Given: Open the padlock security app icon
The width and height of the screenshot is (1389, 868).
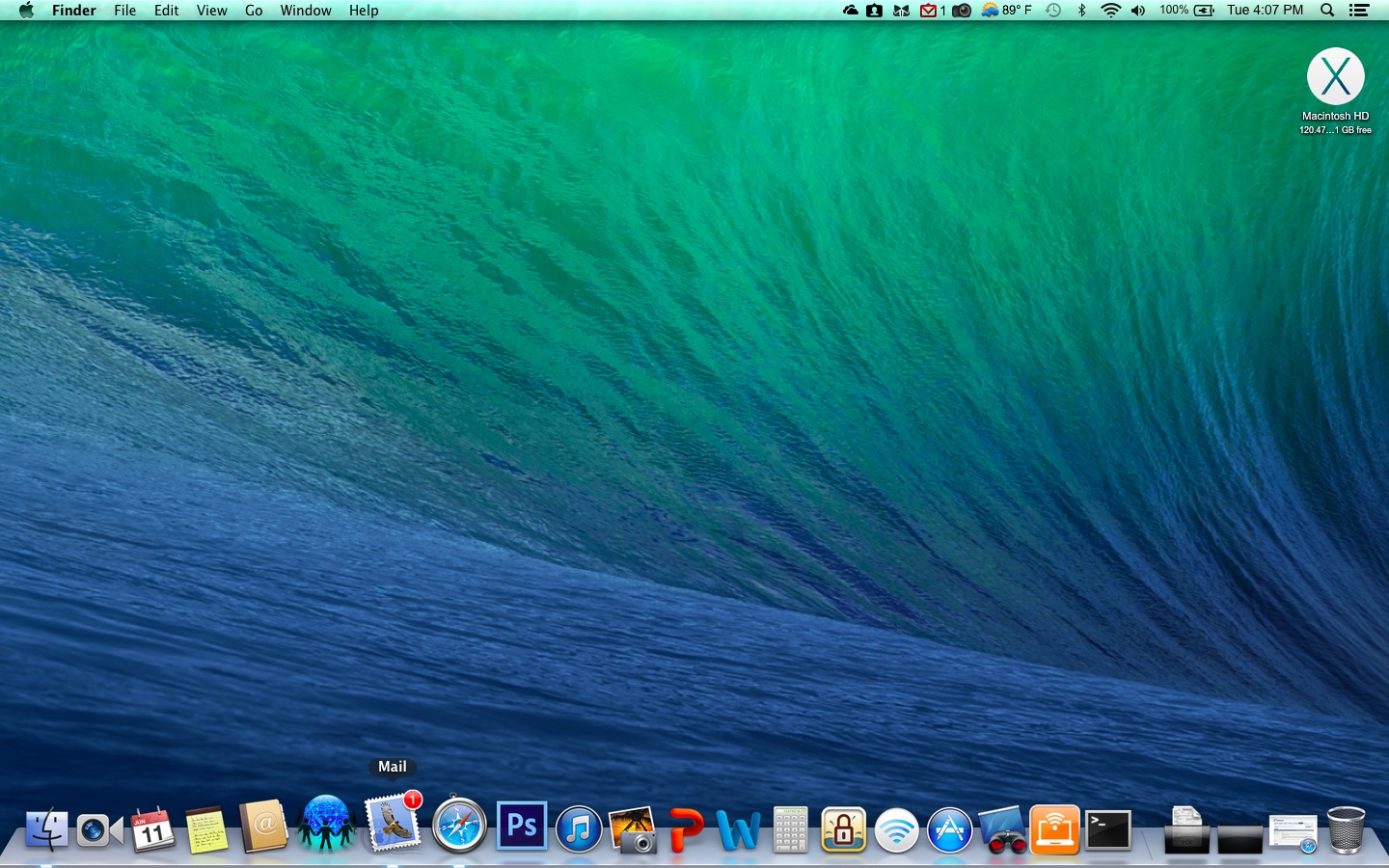Looking at the screenshot, I should [x=844, y=830].
